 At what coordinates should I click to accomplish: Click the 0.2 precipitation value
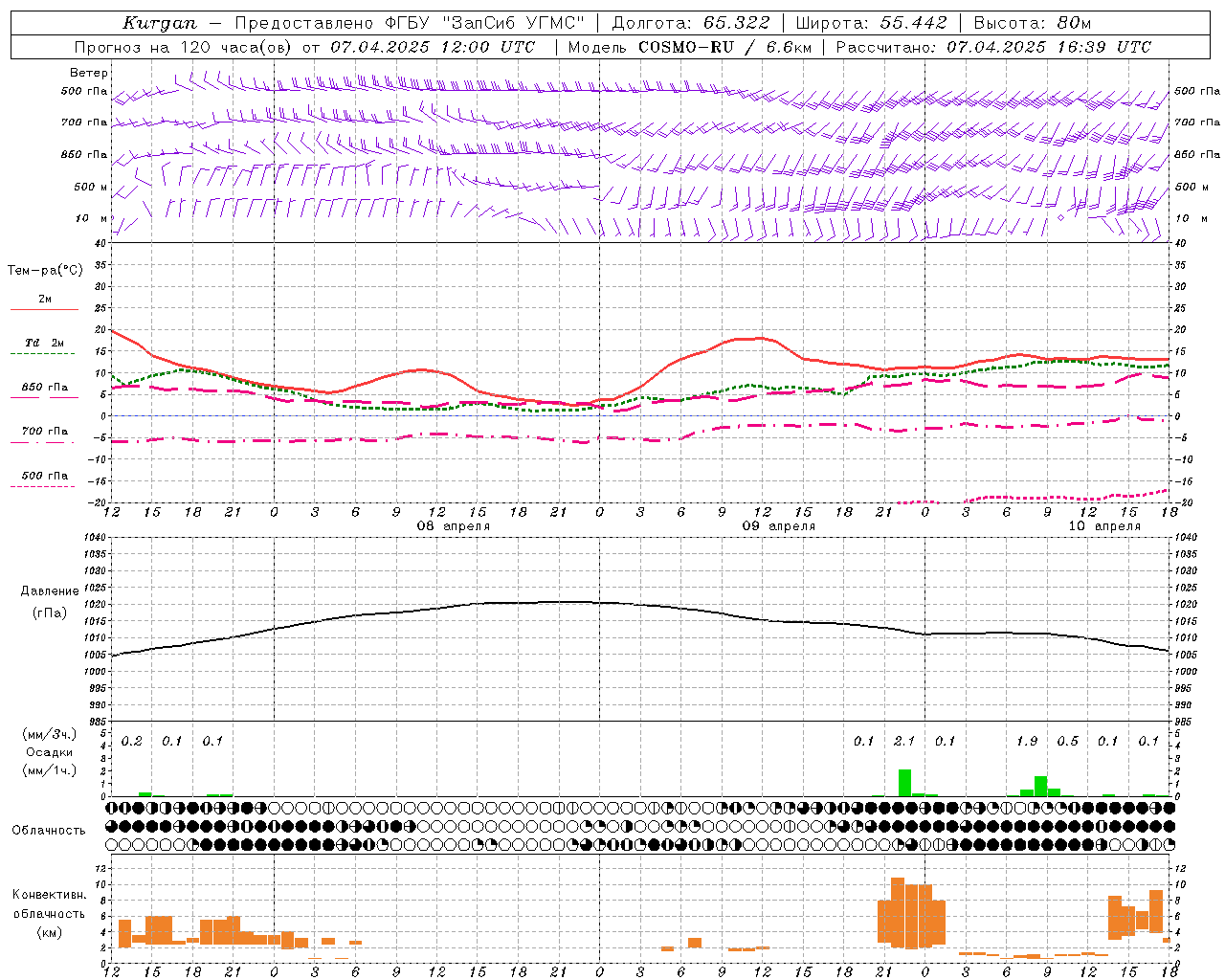pos(131,742)
